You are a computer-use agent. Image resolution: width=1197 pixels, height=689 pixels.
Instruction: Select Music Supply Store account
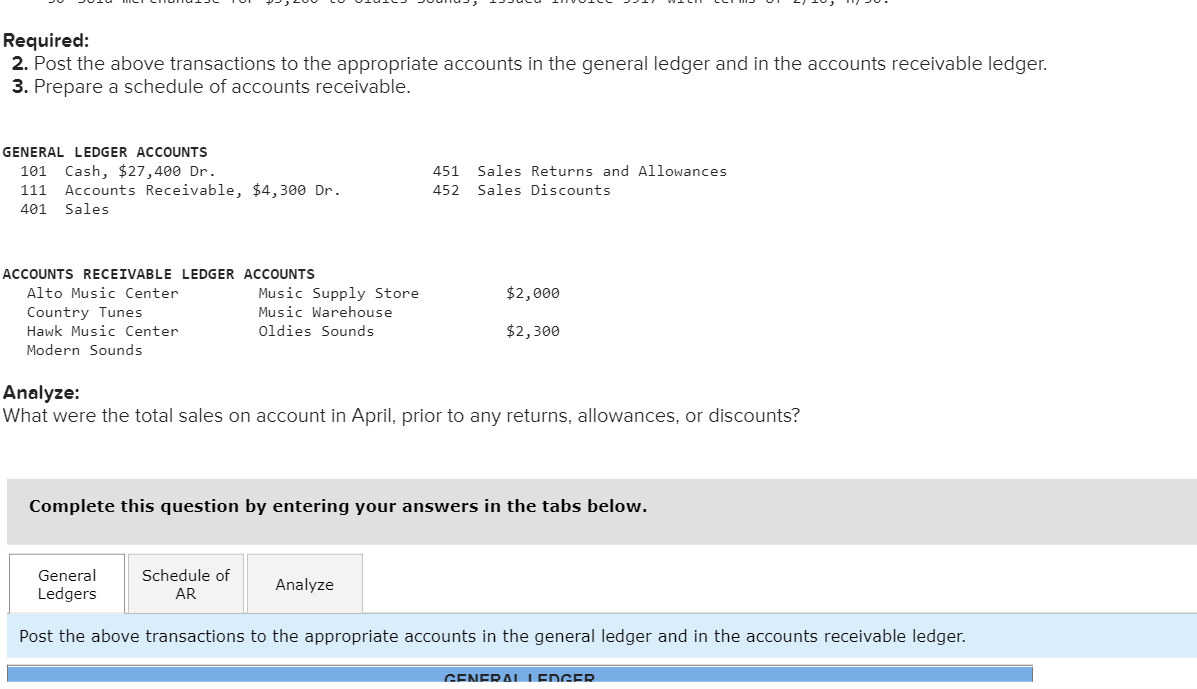pos(338,293)
